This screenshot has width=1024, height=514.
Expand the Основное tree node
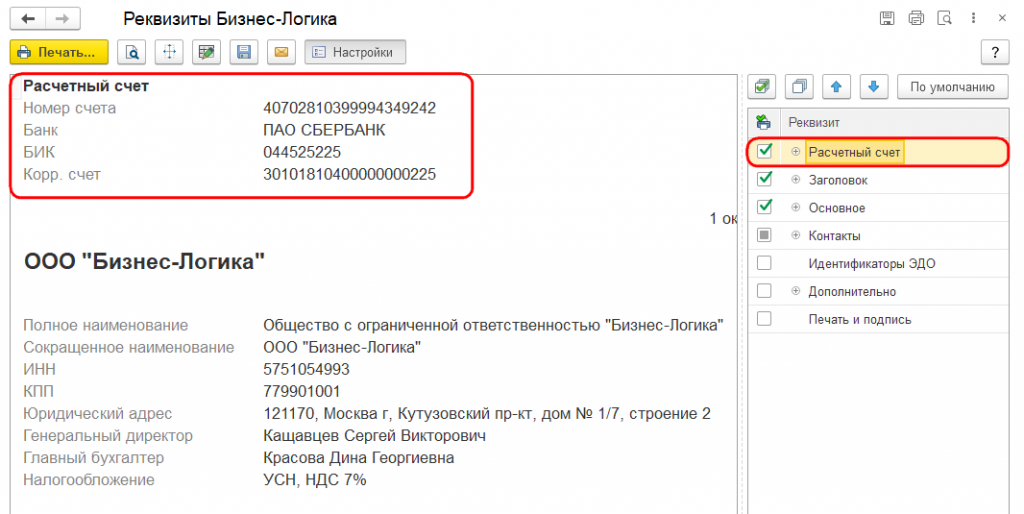tap(795, 208)
